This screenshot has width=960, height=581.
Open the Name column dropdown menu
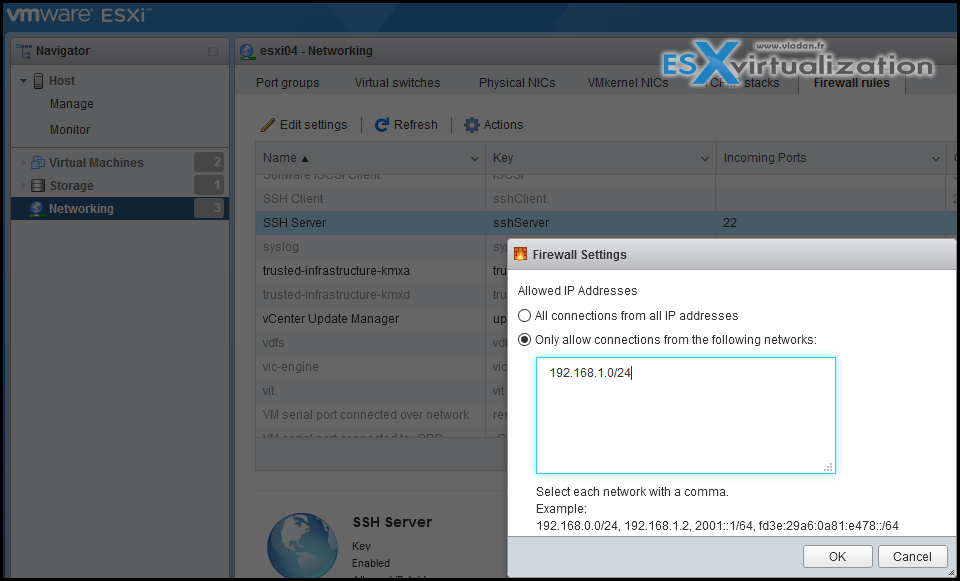474,159
